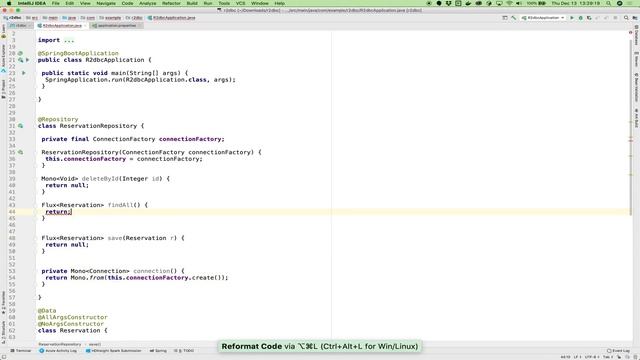This screenshot has height=360, width=640.
Task: Click the example breadcrumb package
Action: (x=110, y=18)
